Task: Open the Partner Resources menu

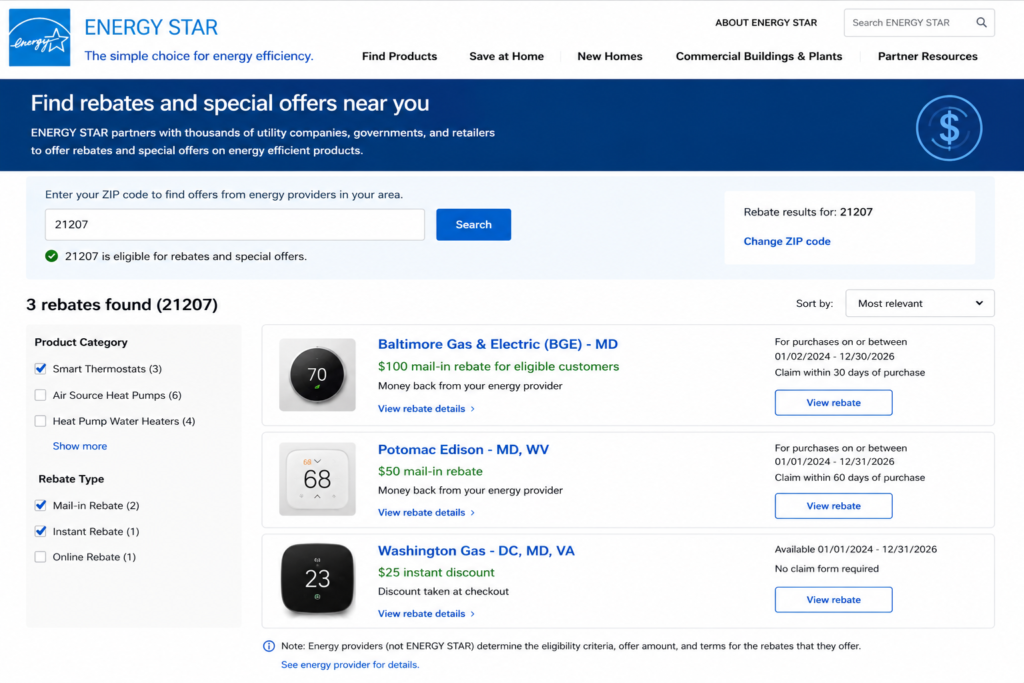Action: 927,56
